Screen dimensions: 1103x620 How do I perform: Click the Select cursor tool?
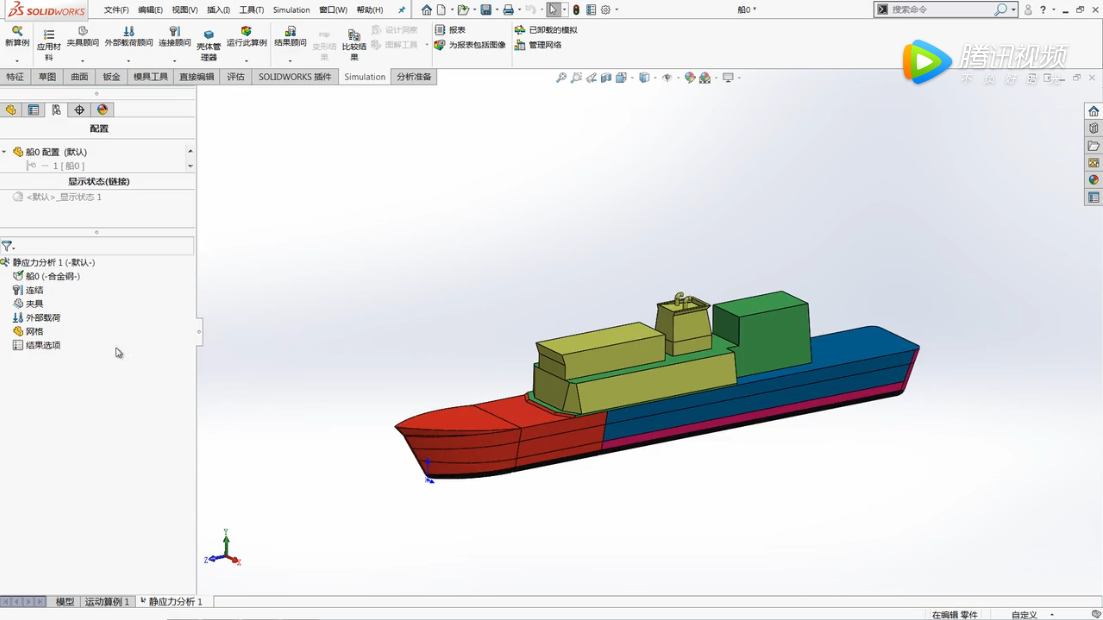(x=554, y=10)
